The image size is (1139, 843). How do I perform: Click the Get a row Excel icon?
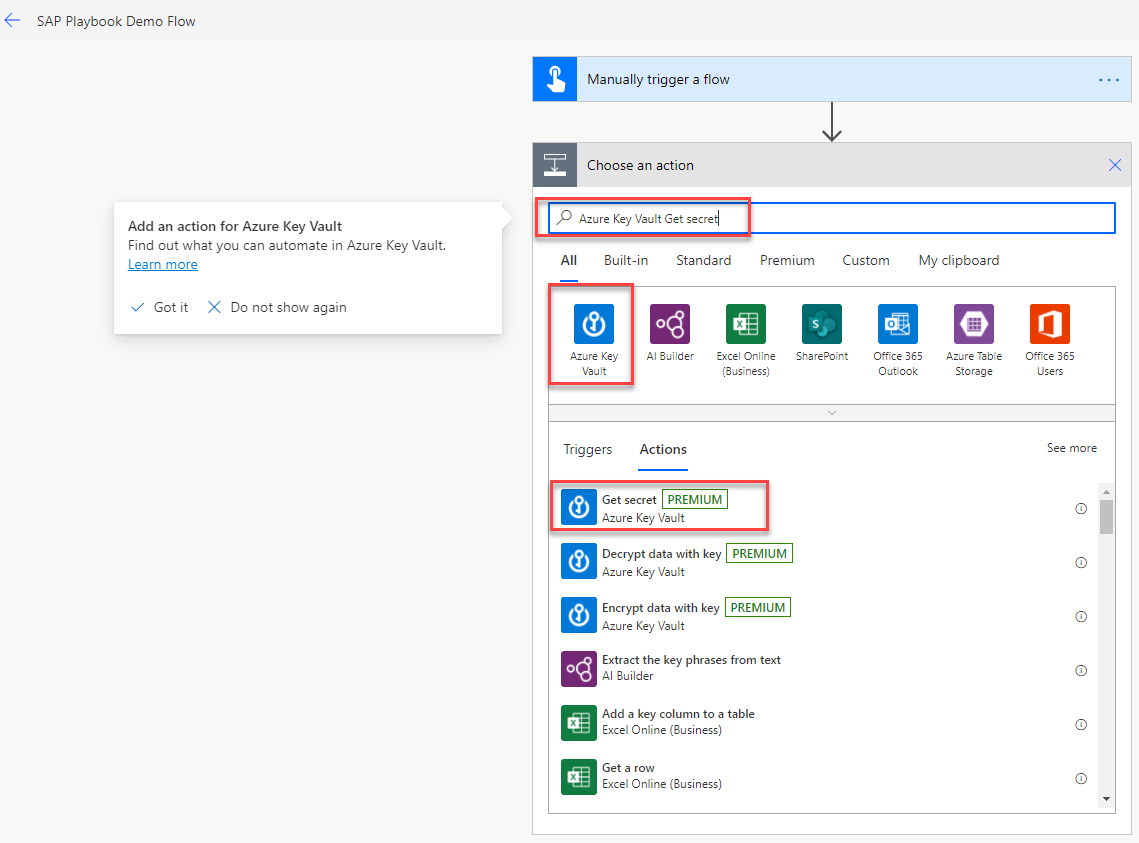pos(579,777)
